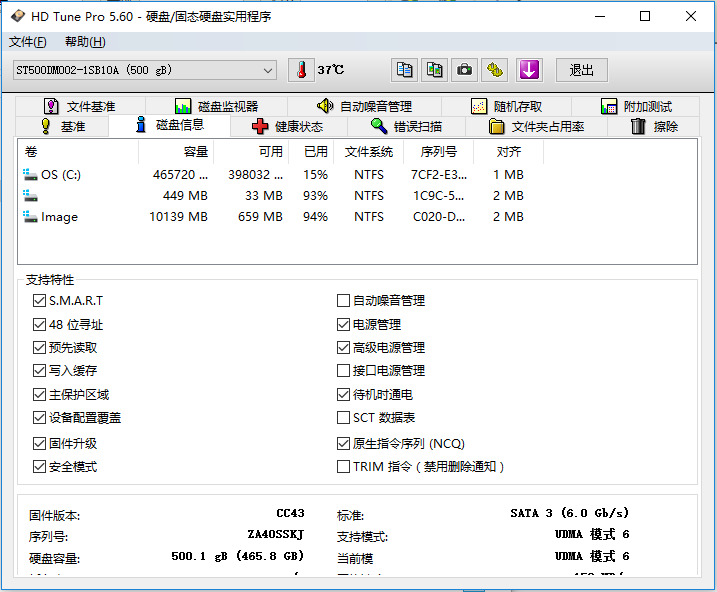
Task: Toggle the 主保护区域 checkbox
Action: click(39, 395)
